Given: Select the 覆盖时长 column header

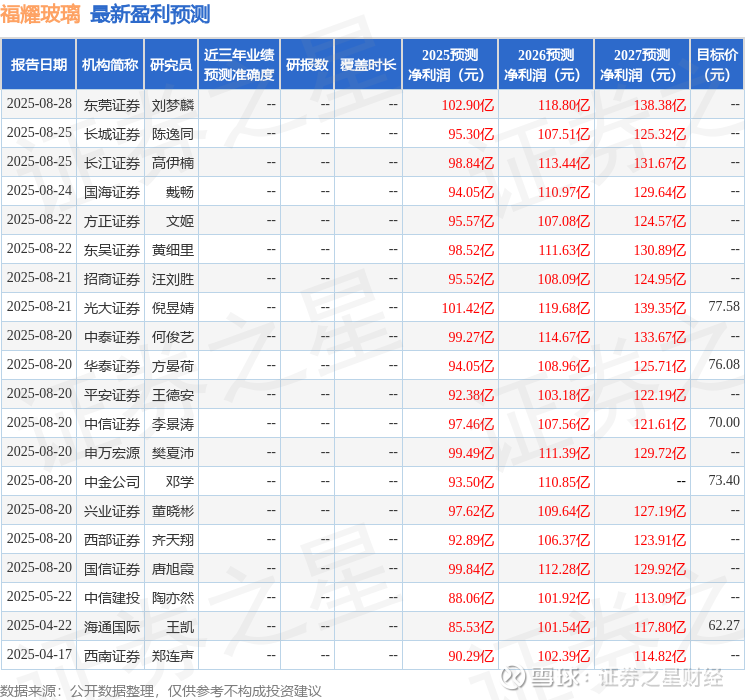Looking at the screenshot, I should 368,65.
